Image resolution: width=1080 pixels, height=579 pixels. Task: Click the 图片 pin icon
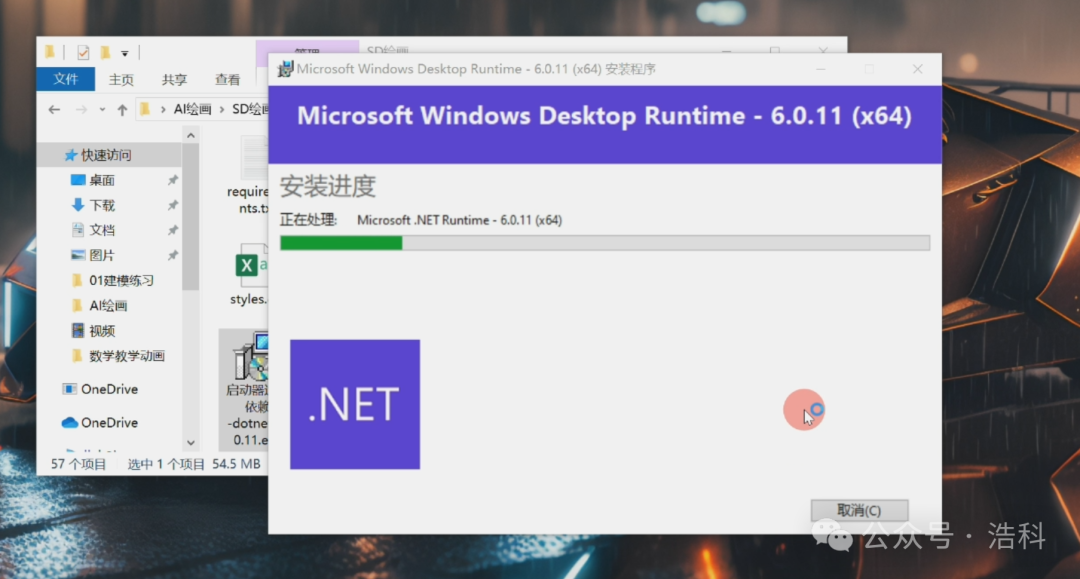pyautogui.click(x=173, y=255)
